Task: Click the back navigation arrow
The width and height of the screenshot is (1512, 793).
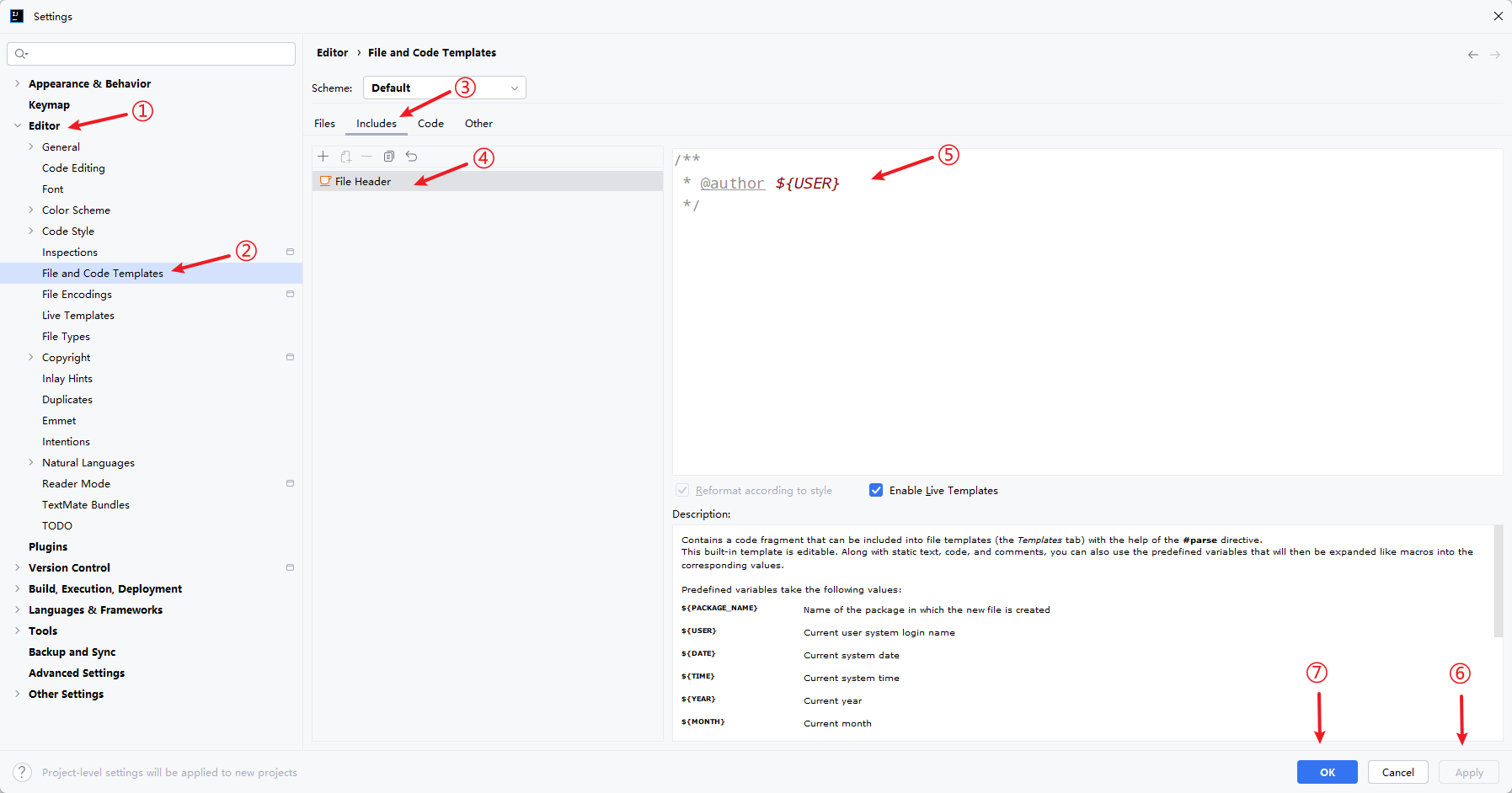Action: point(1472,55)
